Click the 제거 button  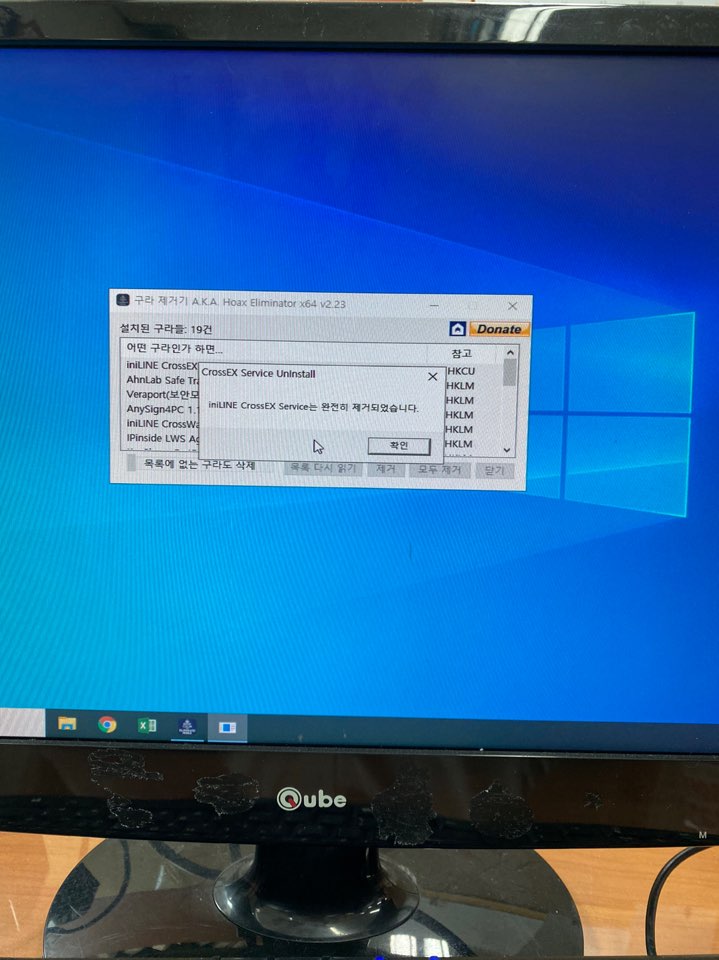tap(386, 469)
